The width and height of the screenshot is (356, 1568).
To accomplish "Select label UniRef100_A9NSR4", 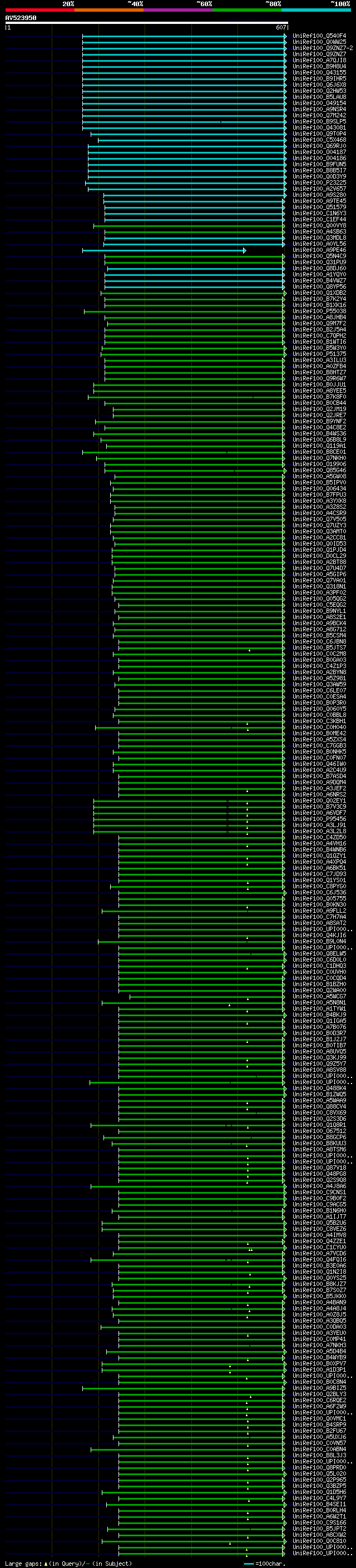I will 319,110.
